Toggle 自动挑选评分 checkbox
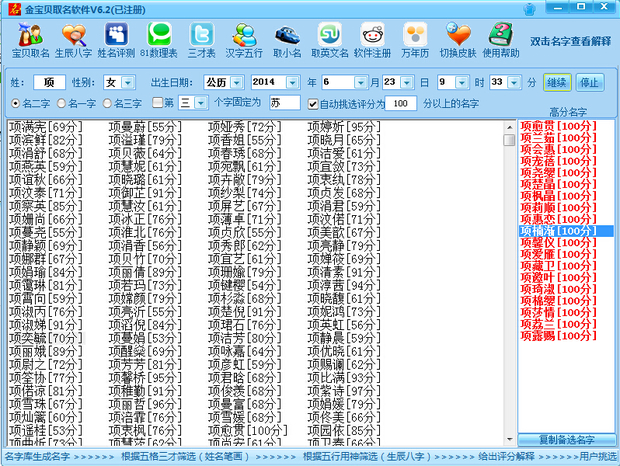The width and height of the screenshot is (620, 466). pyautogui.click(x=313, y=103)
